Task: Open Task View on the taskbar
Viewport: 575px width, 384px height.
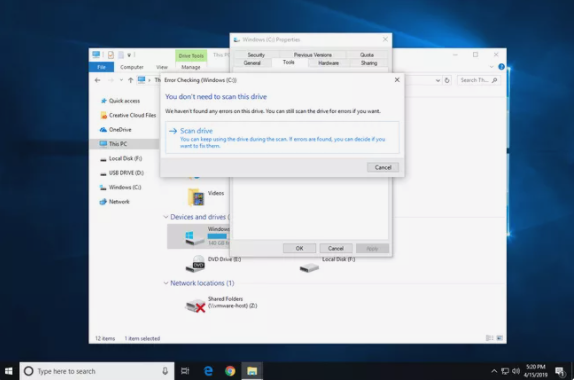Action: [185, 371]
